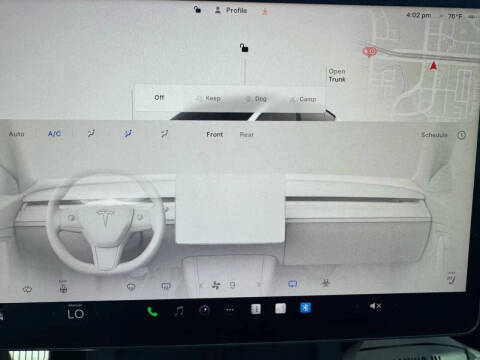Screen dimensions: 480x360
Task: Open the three-dots app launcher
Action: 230,310
